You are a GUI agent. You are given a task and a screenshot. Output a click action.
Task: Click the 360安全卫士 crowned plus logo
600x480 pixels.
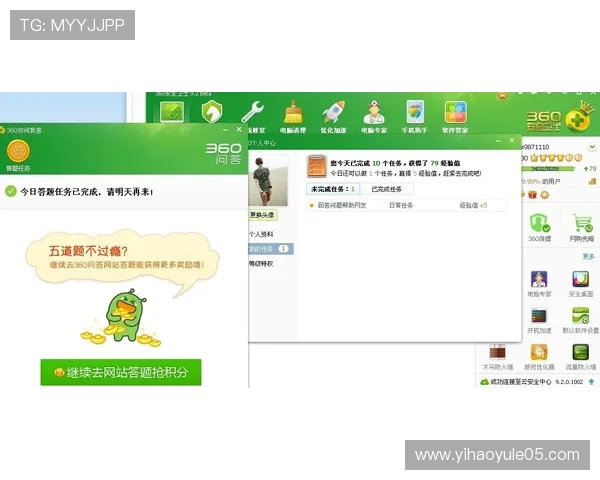[x=579, y=119]
